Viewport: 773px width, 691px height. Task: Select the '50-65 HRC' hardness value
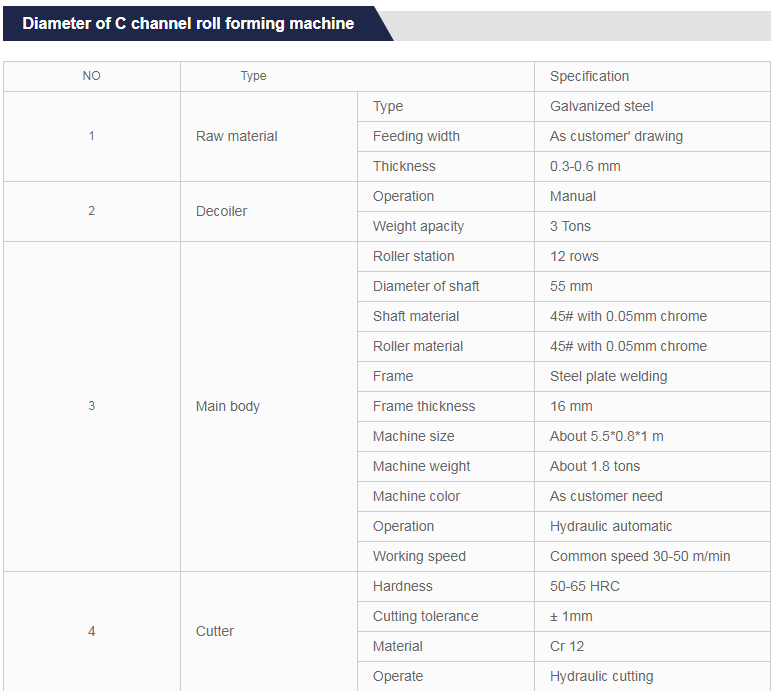coord(585,587)
